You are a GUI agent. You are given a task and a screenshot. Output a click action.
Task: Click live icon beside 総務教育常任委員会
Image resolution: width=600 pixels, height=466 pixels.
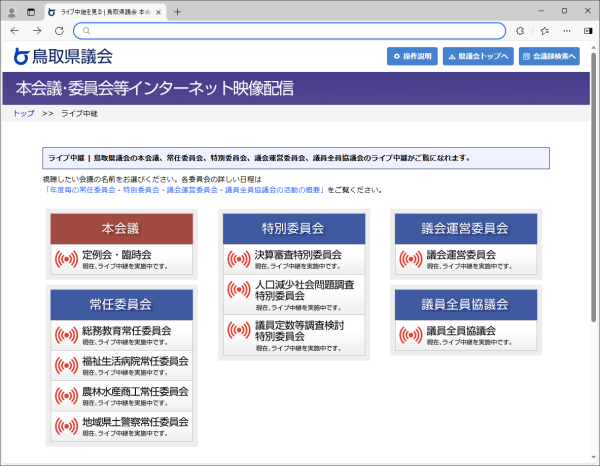(67, 336)
